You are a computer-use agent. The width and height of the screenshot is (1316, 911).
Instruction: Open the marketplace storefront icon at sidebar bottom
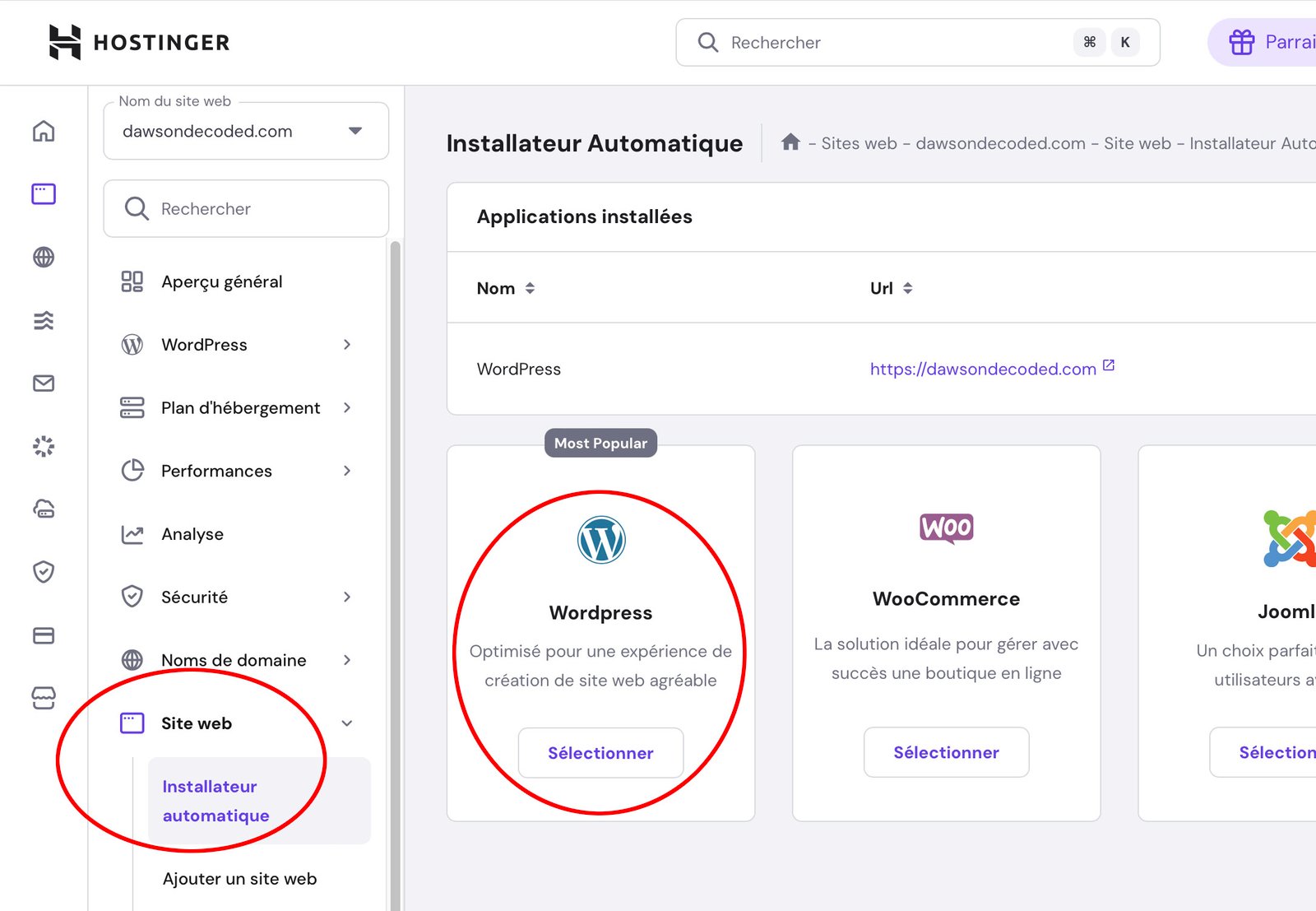point(43,697)
